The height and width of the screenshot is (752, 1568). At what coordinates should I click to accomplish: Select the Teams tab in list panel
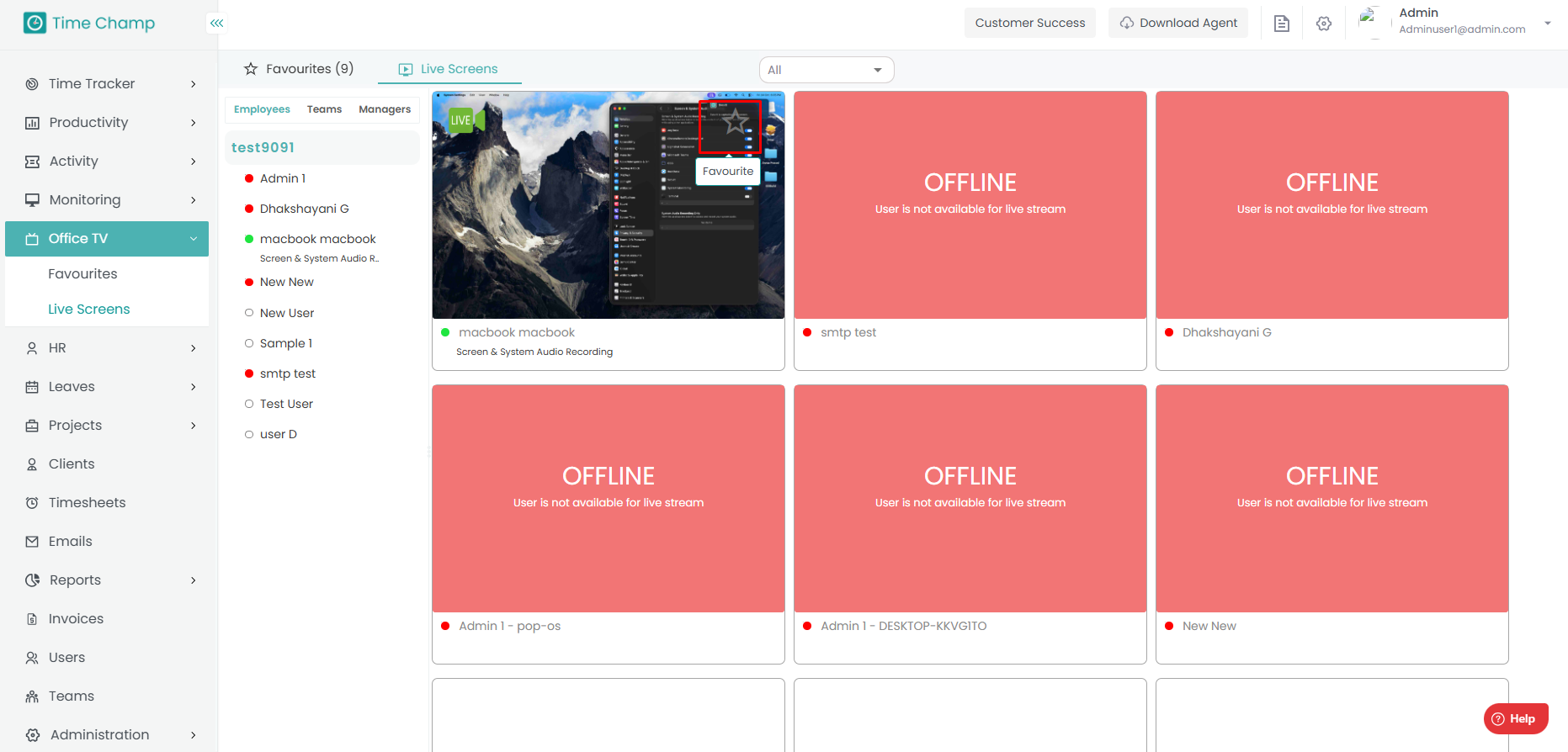tap(324, 109)
